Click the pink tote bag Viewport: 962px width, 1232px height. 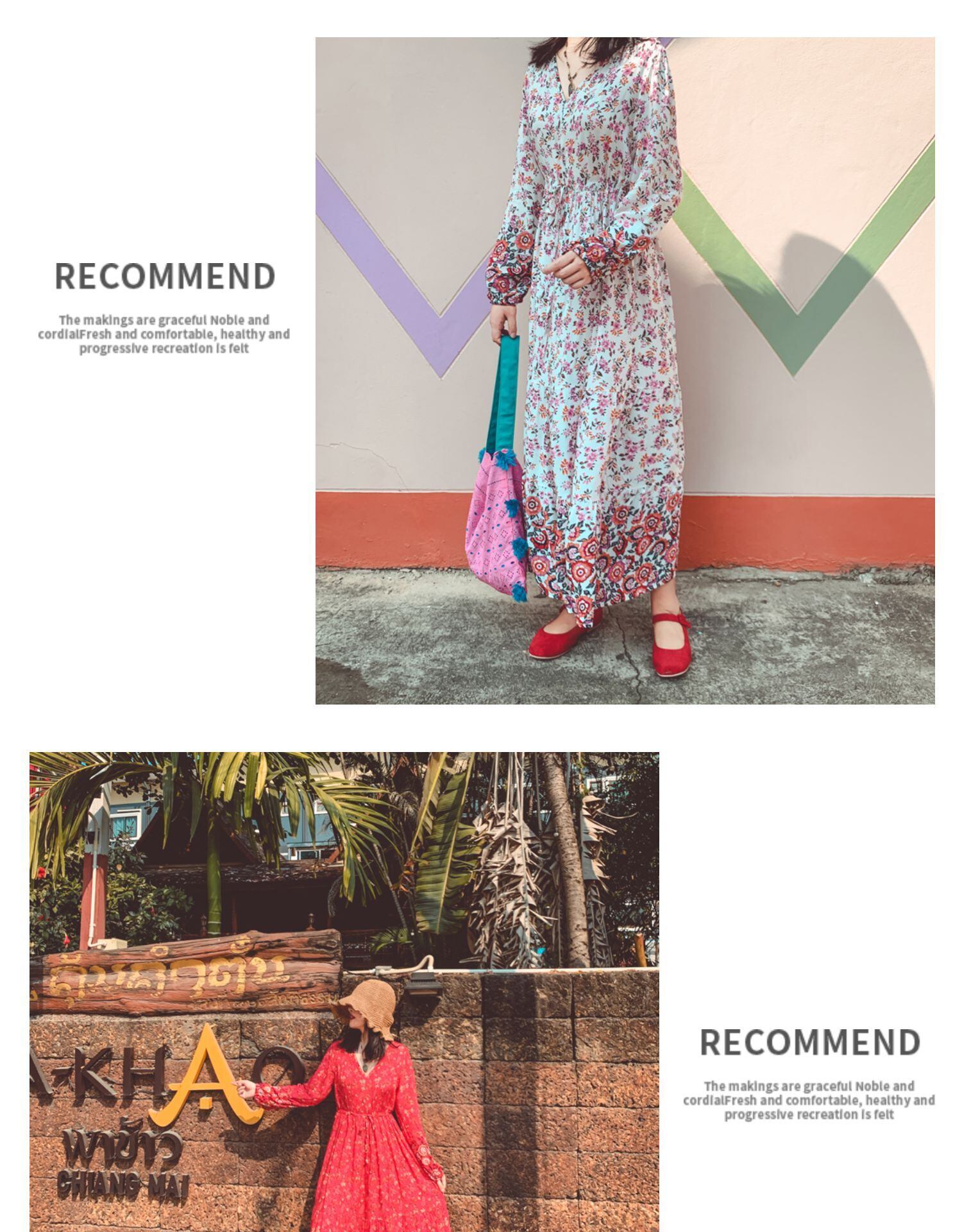pyautogui.click(x=499, y=523)
